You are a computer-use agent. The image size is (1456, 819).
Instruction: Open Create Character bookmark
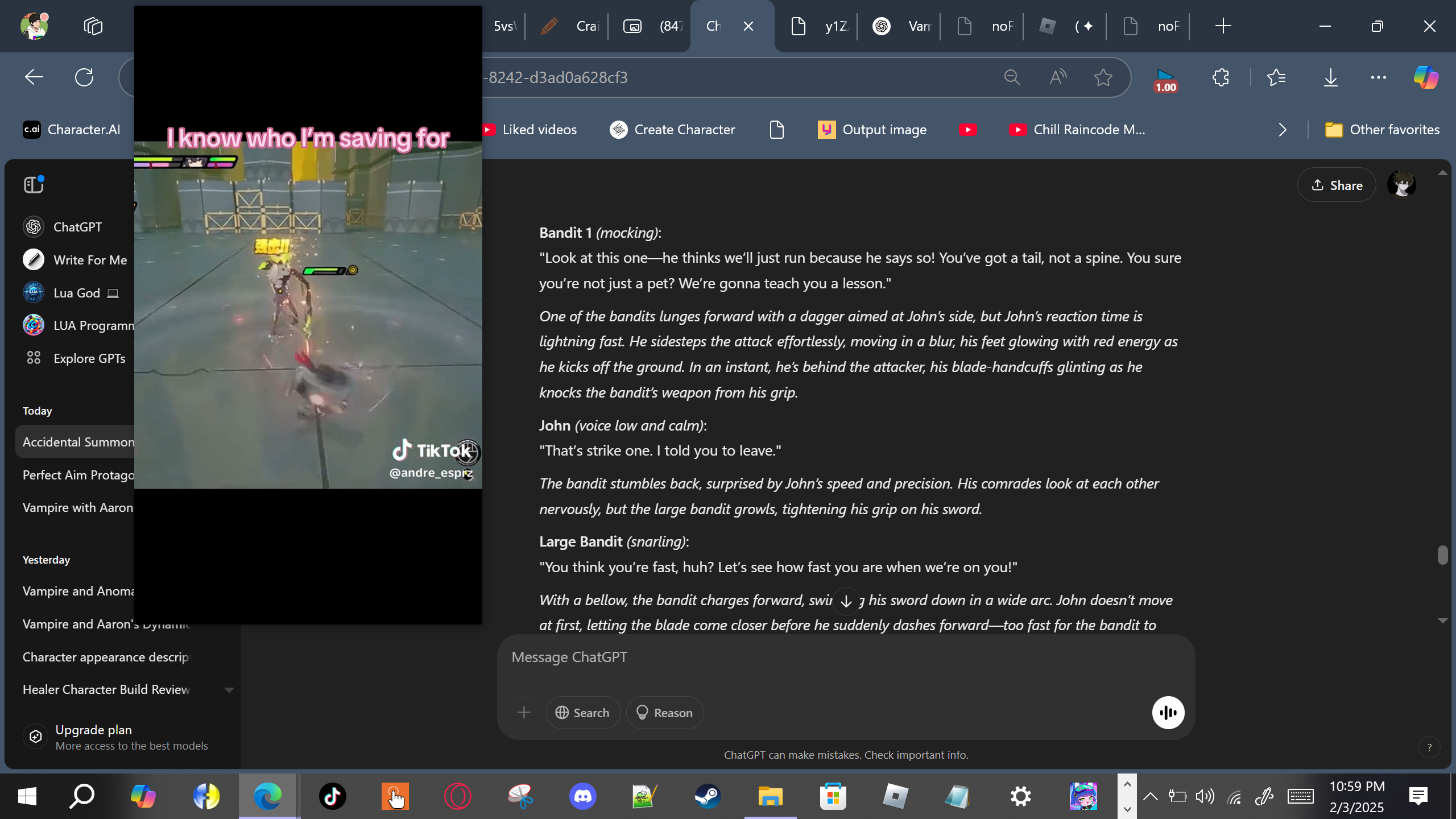672,130
